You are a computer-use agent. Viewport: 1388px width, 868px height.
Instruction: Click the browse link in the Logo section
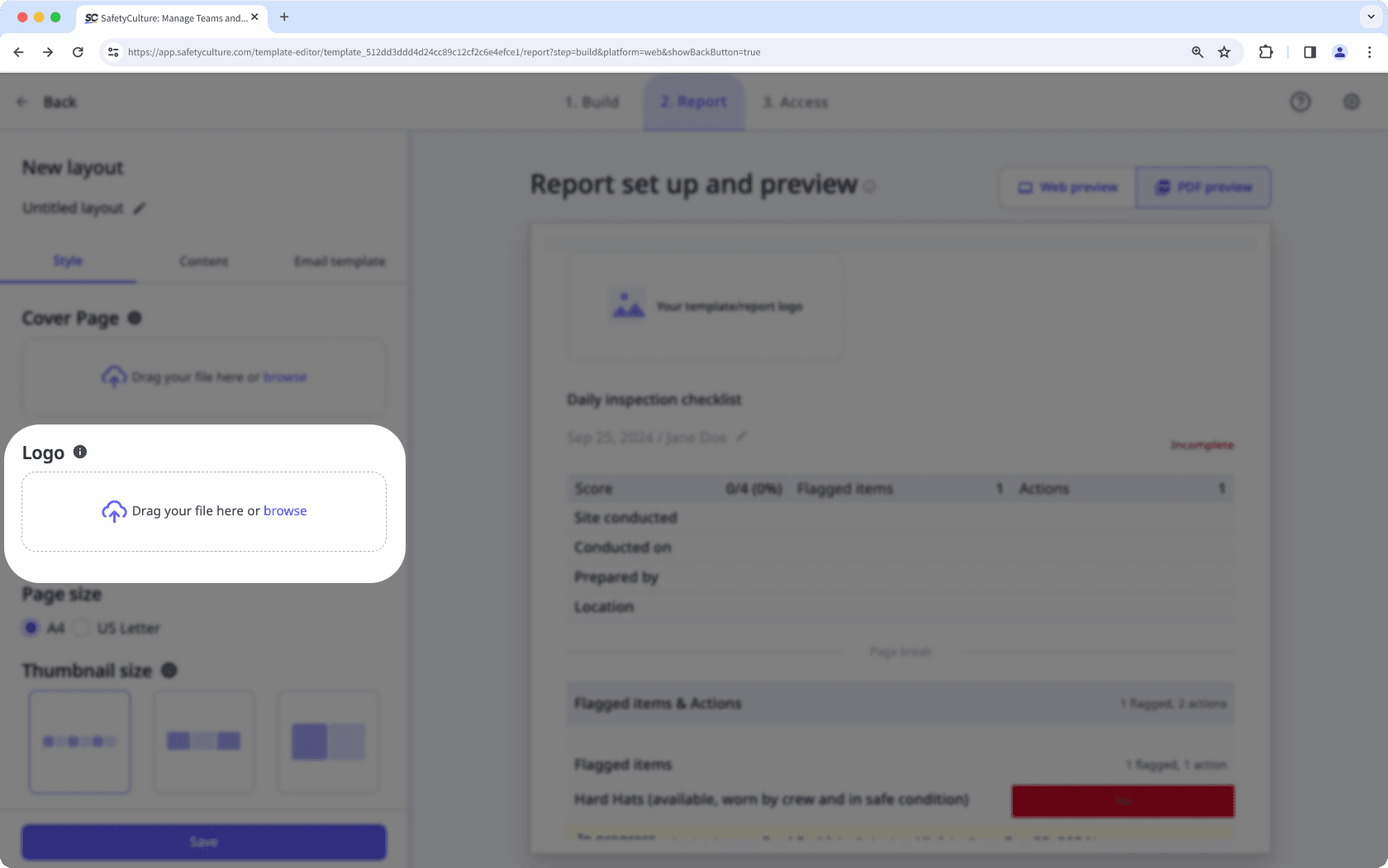(x=285, y=510)
